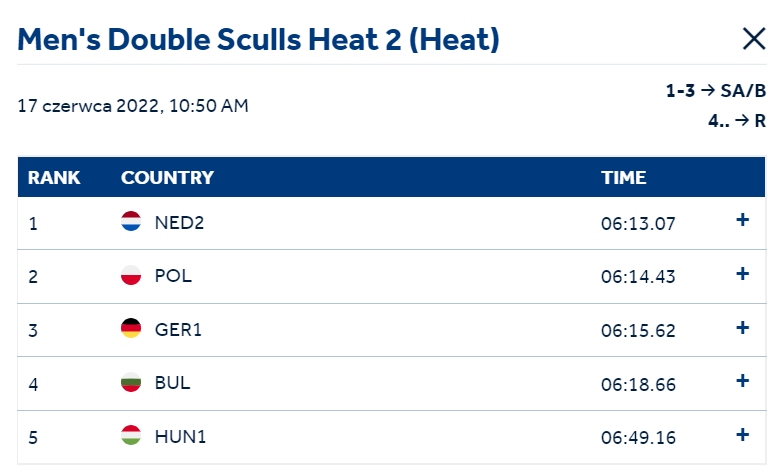Expand POL row details with plus icon
Viewport: 775px width, 467px height.
pyautogui.click(x=742, y=274)
